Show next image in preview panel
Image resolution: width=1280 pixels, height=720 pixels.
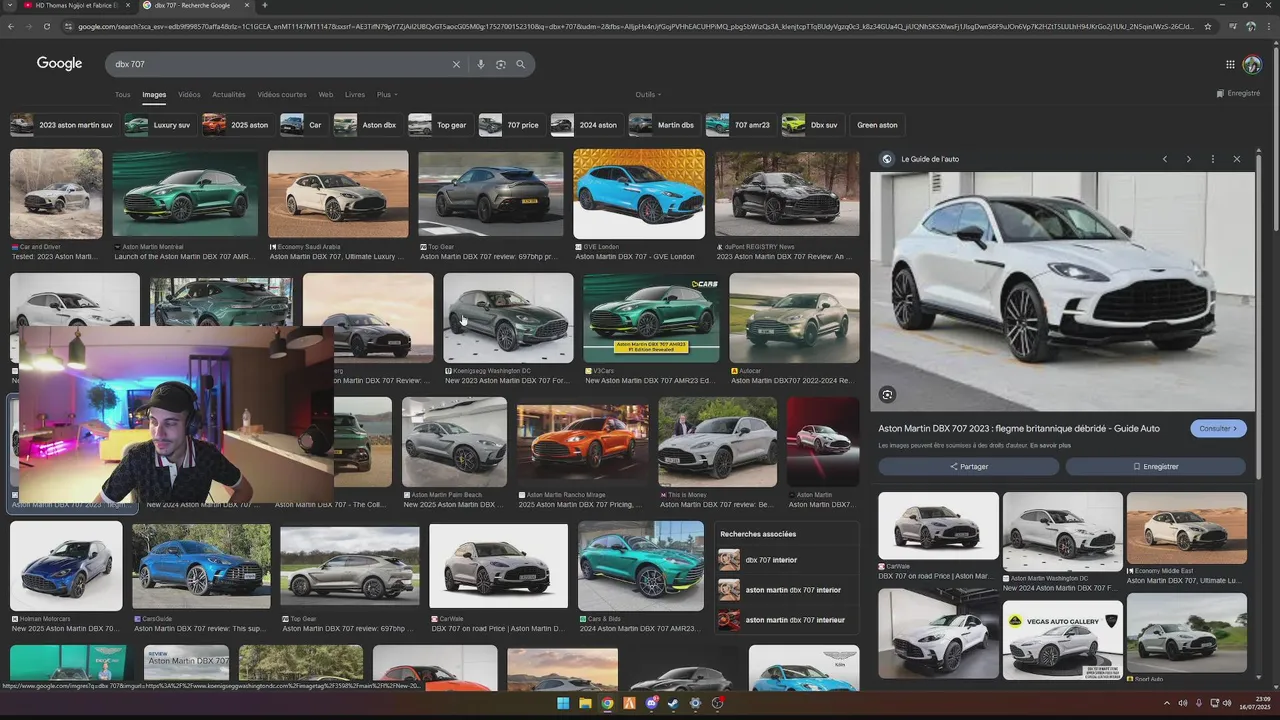(1188, 159)
